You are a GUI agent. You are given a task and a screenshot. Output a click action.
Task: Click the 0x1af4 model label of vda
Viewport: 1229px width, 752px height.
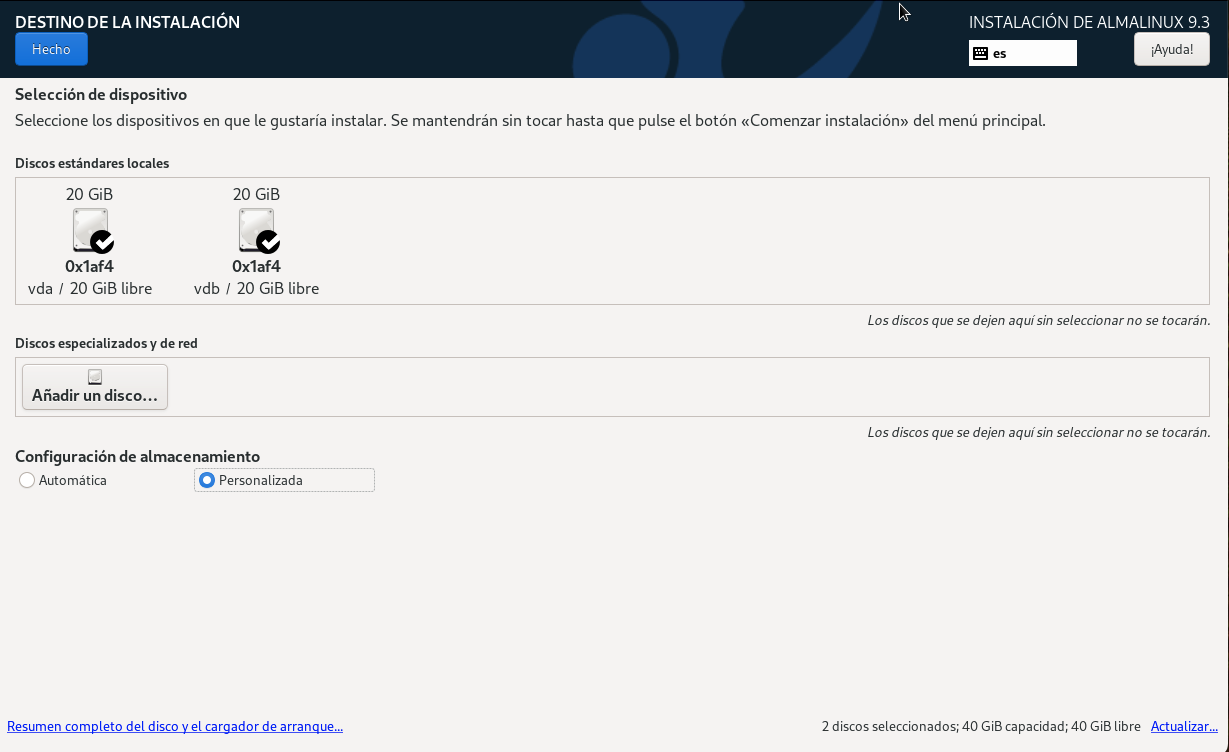click(x=89, y=266)
